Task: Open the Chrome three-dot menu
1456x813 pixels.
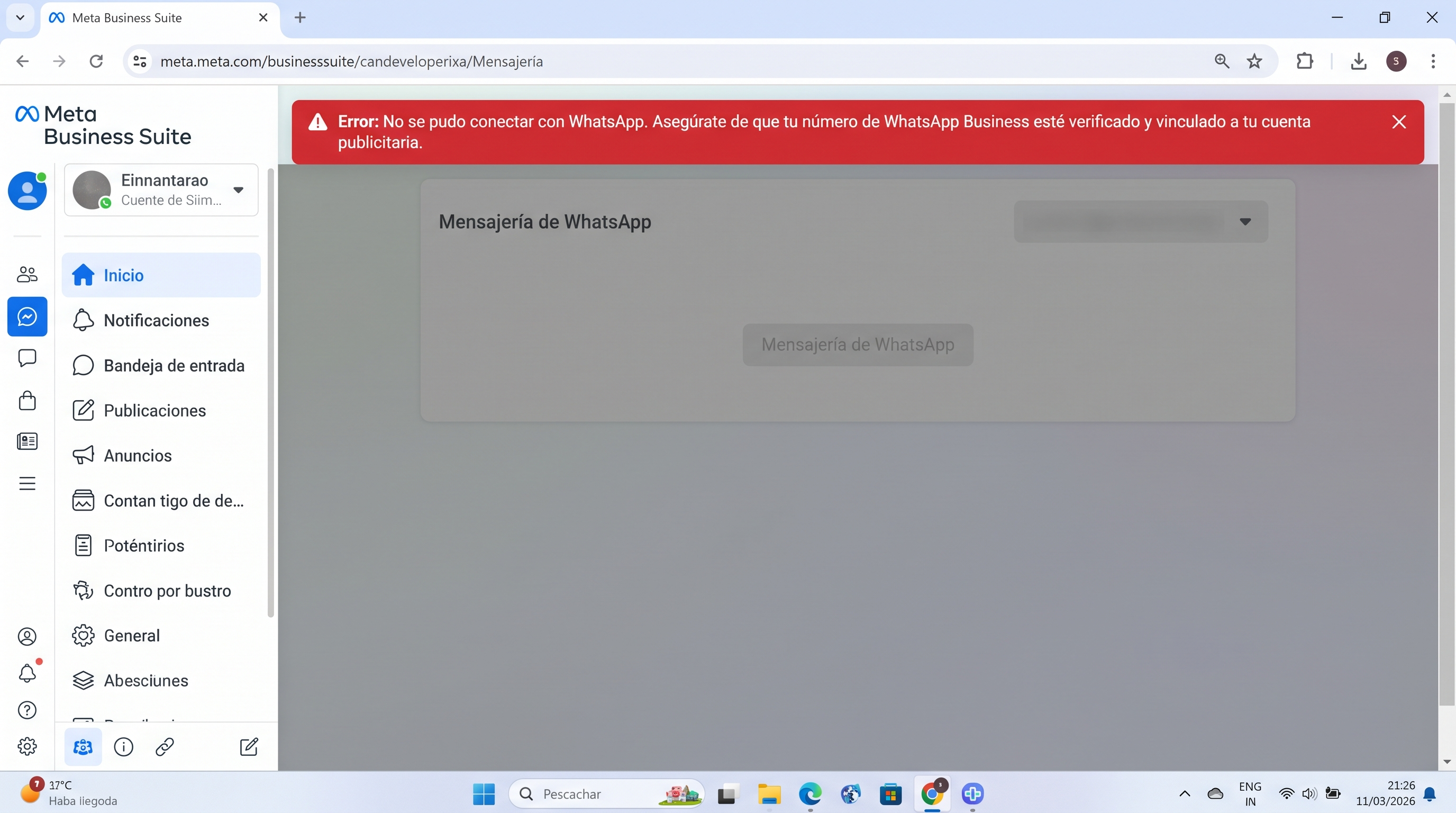Action: tap(1433, 61)
